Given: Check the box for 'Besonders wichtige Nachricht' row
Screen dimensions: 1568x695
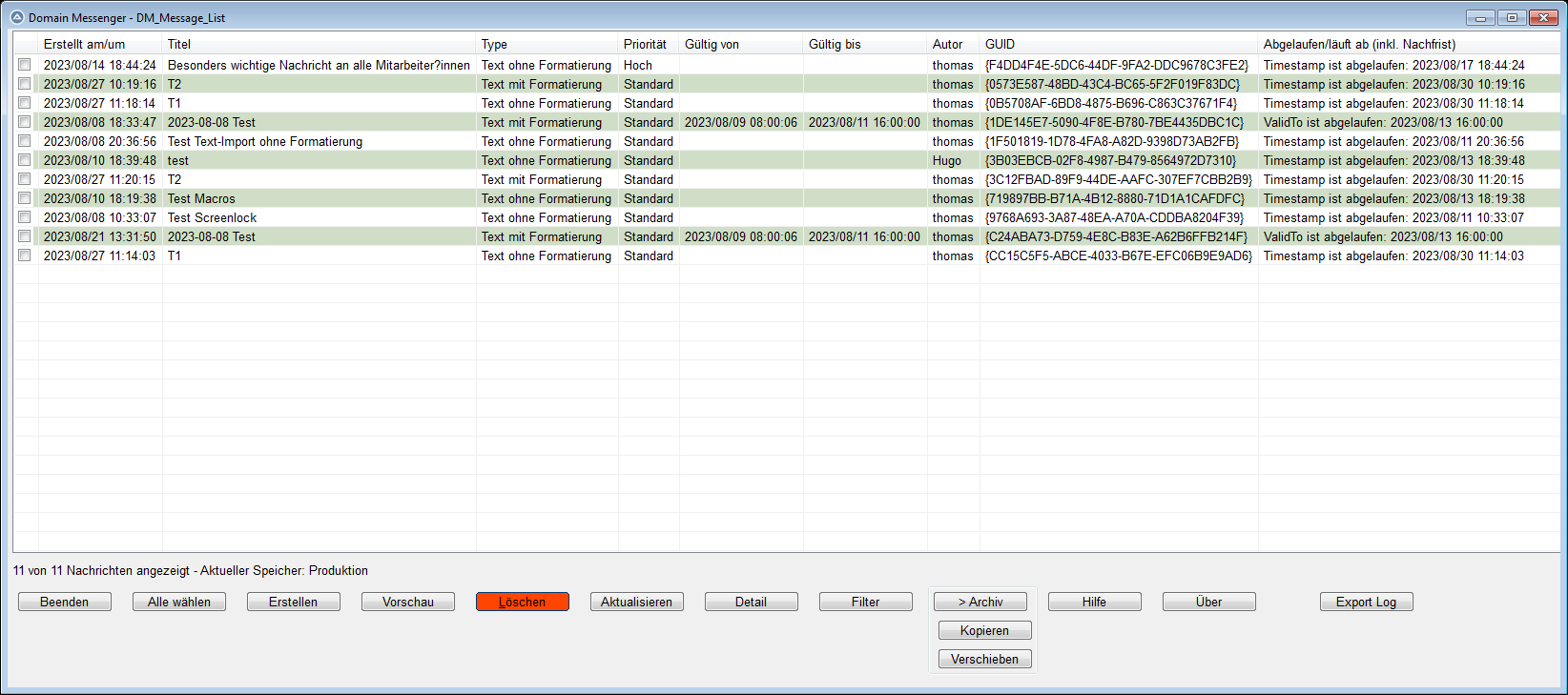Looking at the screenshot, I should tap(25, 65).
